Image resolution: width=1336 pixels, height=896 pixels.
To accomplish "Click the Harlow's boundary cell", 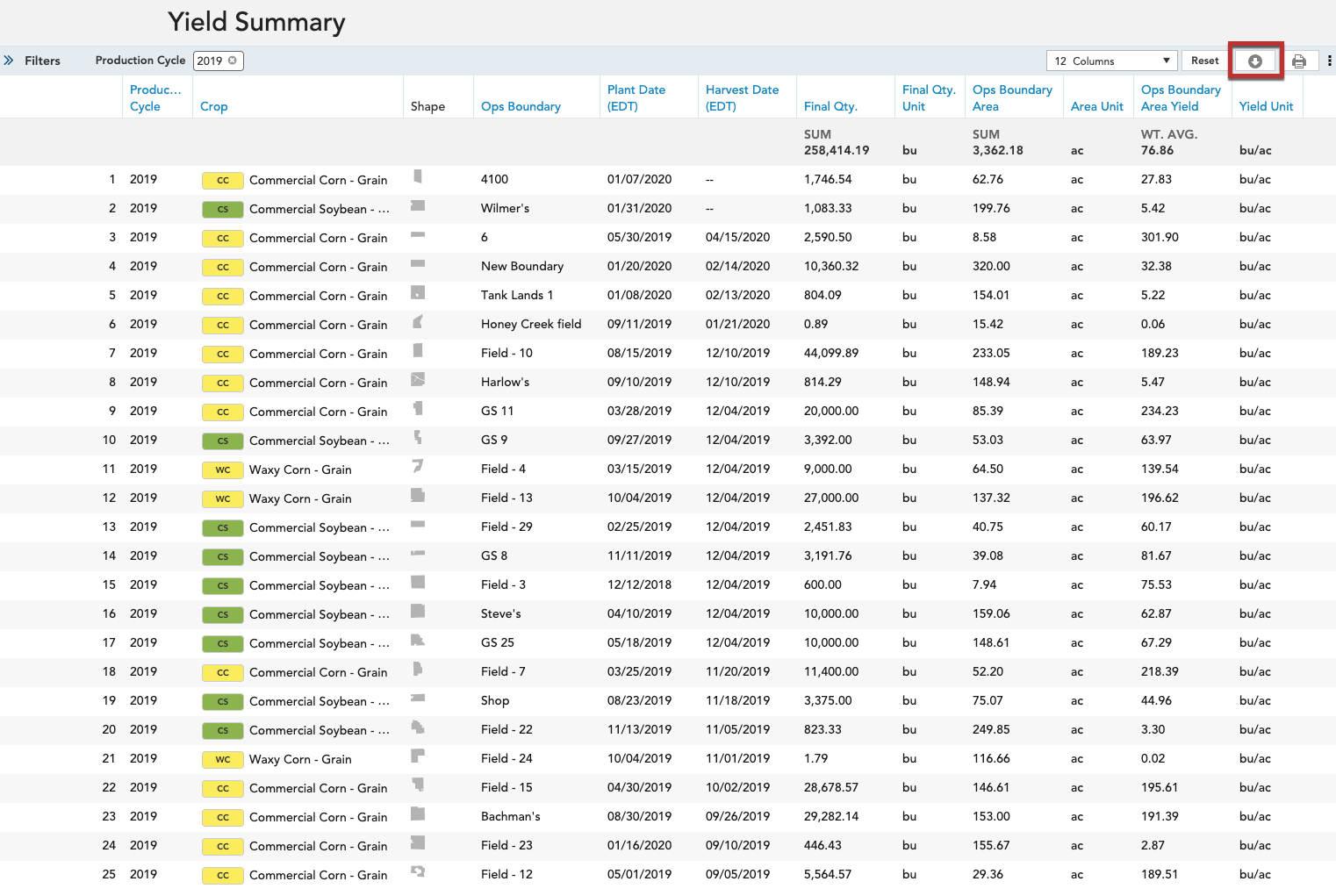I will pos(505,383).
